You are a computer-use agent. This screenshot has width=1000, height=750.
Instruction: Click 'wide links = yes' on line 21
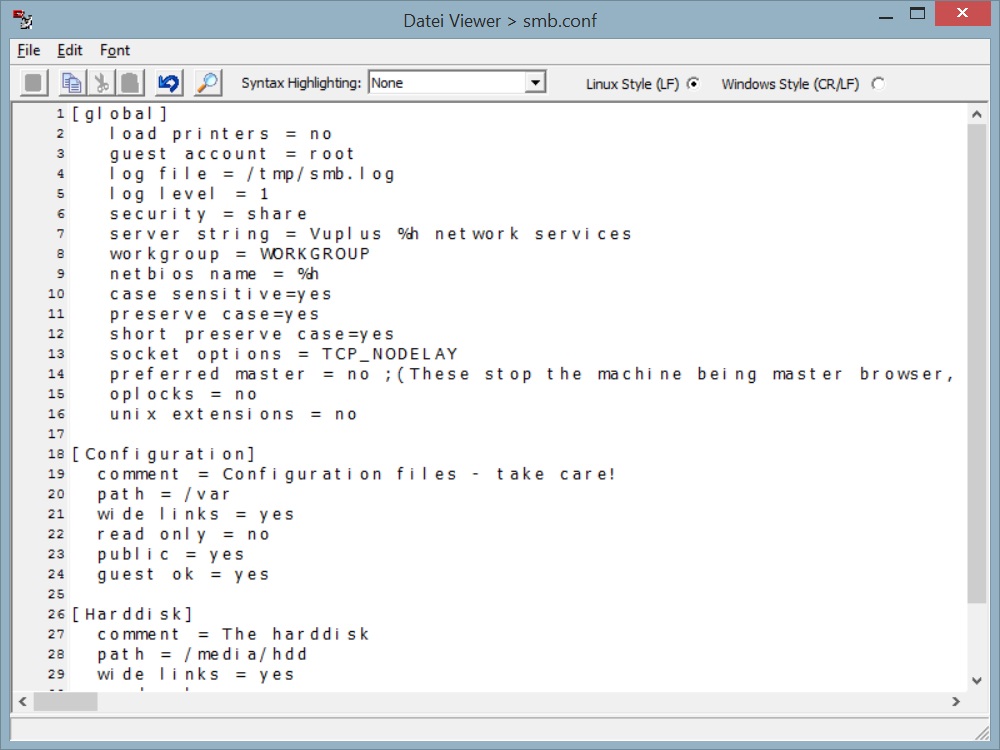coord(196,515)
